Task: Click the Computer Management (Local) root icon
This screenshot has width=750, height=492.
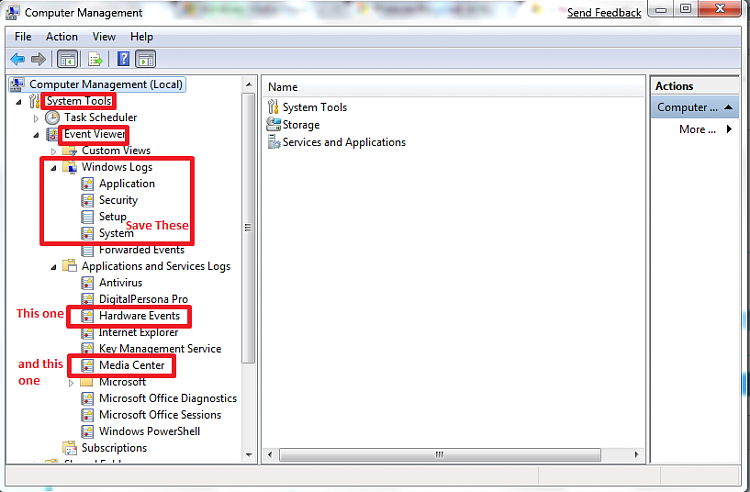Action: click(17, 84)
